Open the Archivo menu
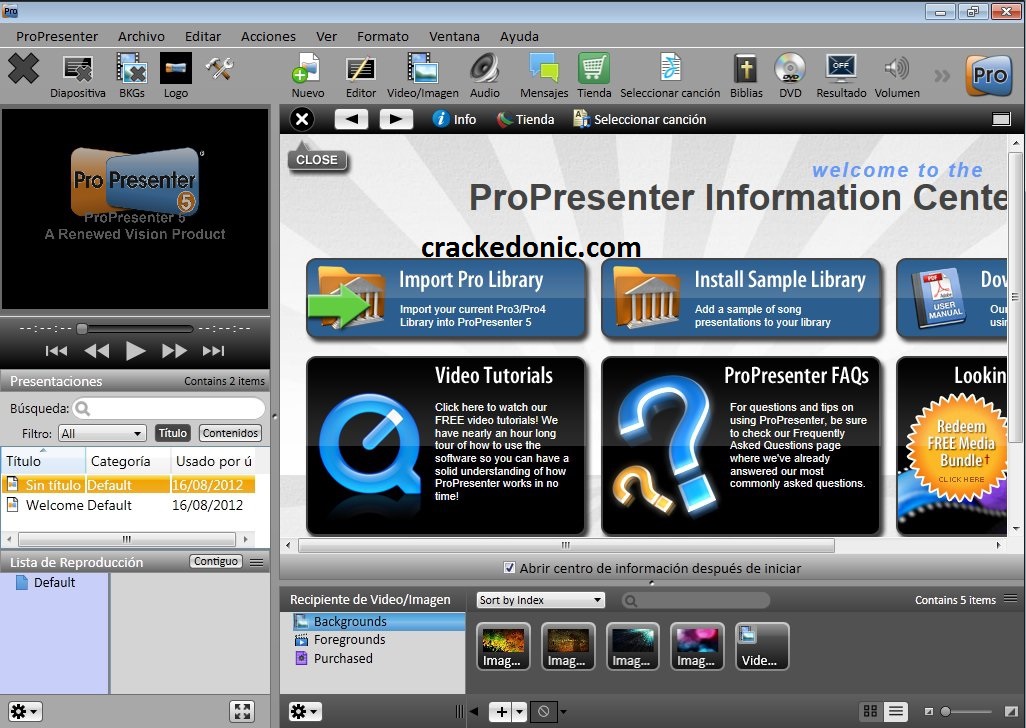 pos(141,37)
